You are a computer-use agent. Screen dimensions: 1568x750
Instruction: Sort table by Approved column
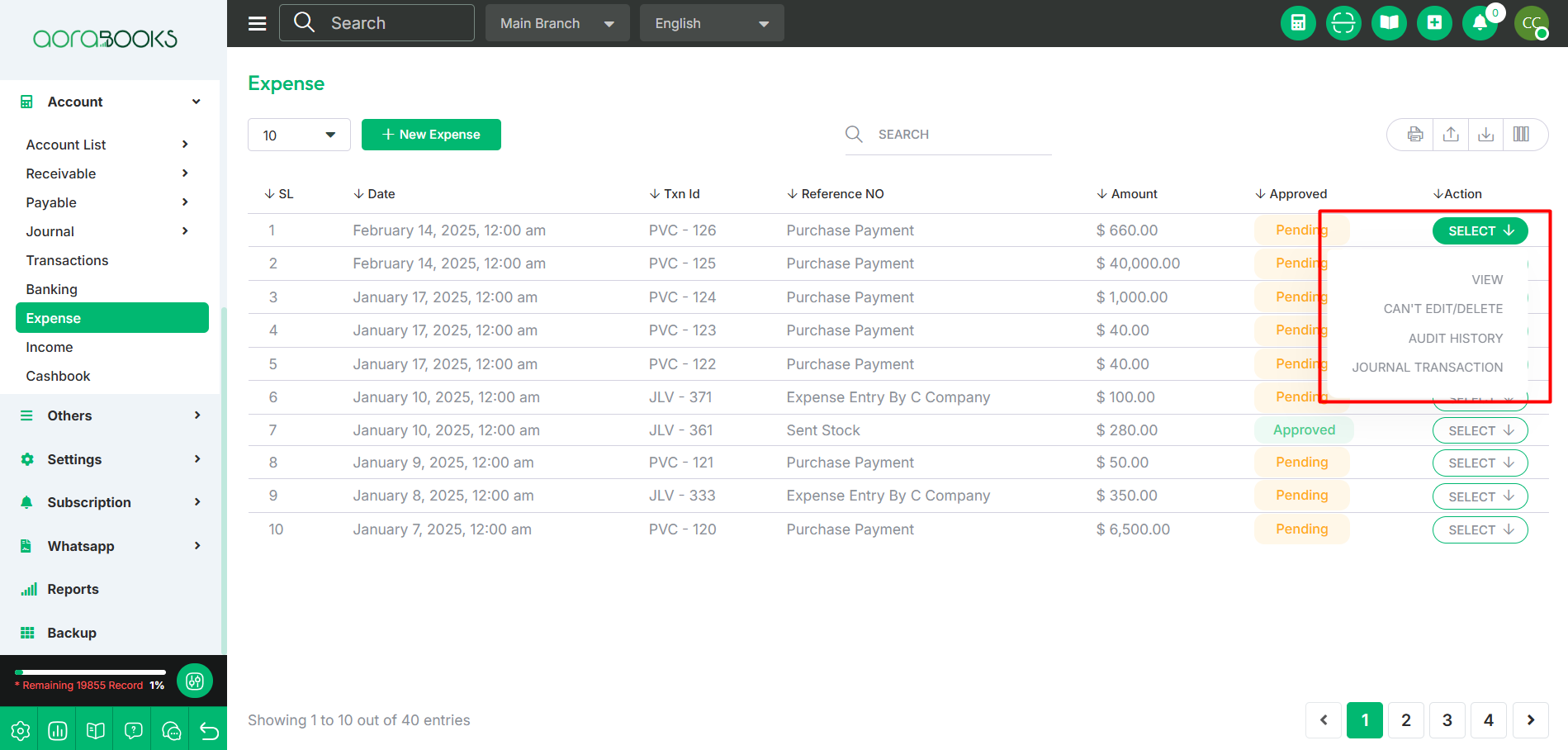point(1291,194)
